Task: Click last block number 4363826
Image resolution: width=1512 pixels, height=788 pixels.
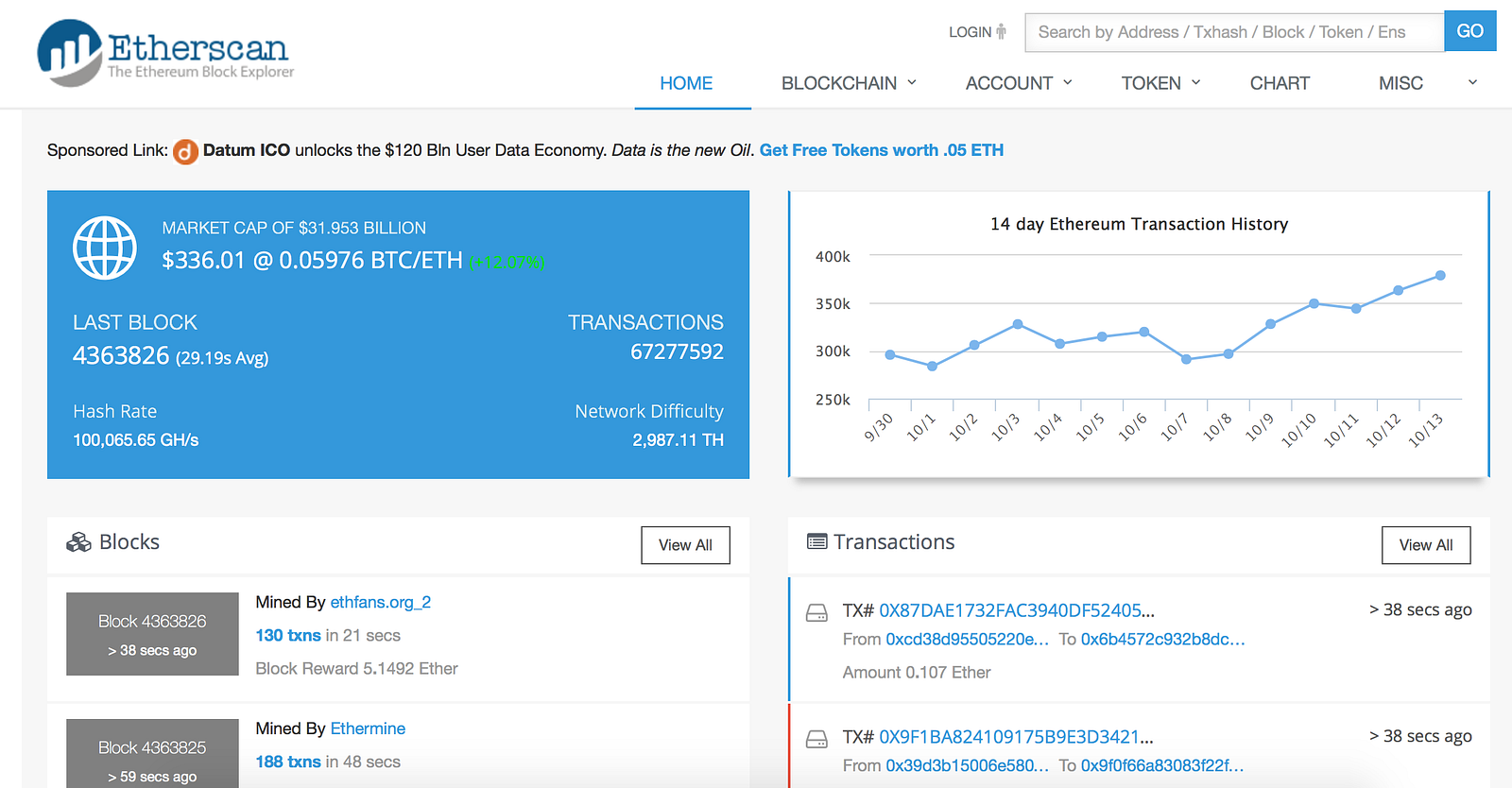Action: [x=121, y=356]
